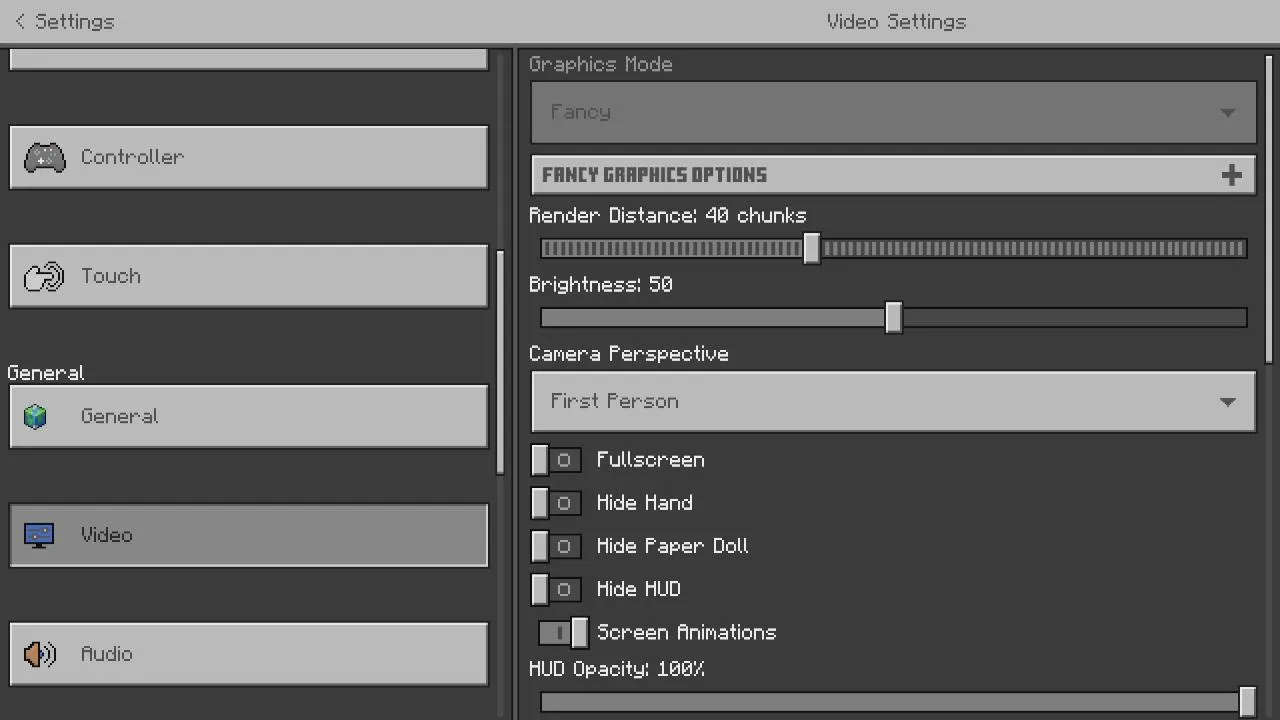Click the hand icon beside Touch

[x=44, y=276]
